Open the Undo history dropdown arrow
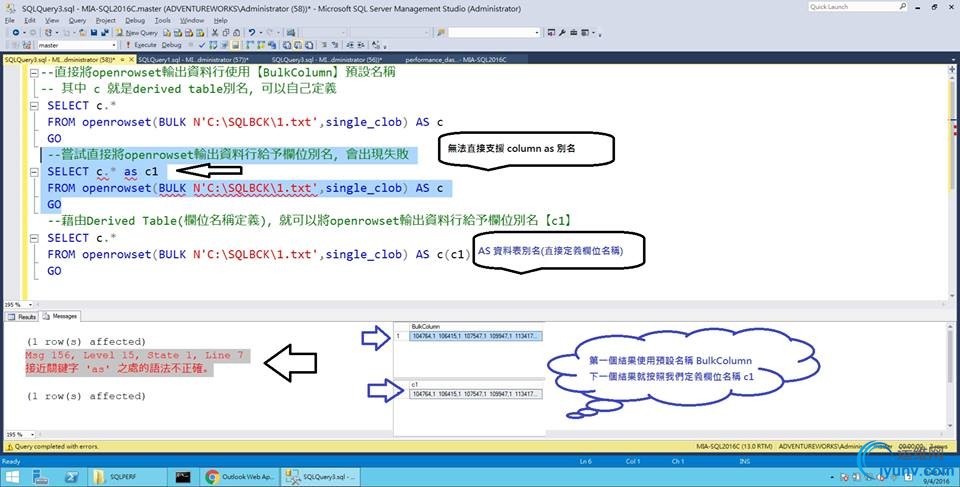 coord(260,32)
